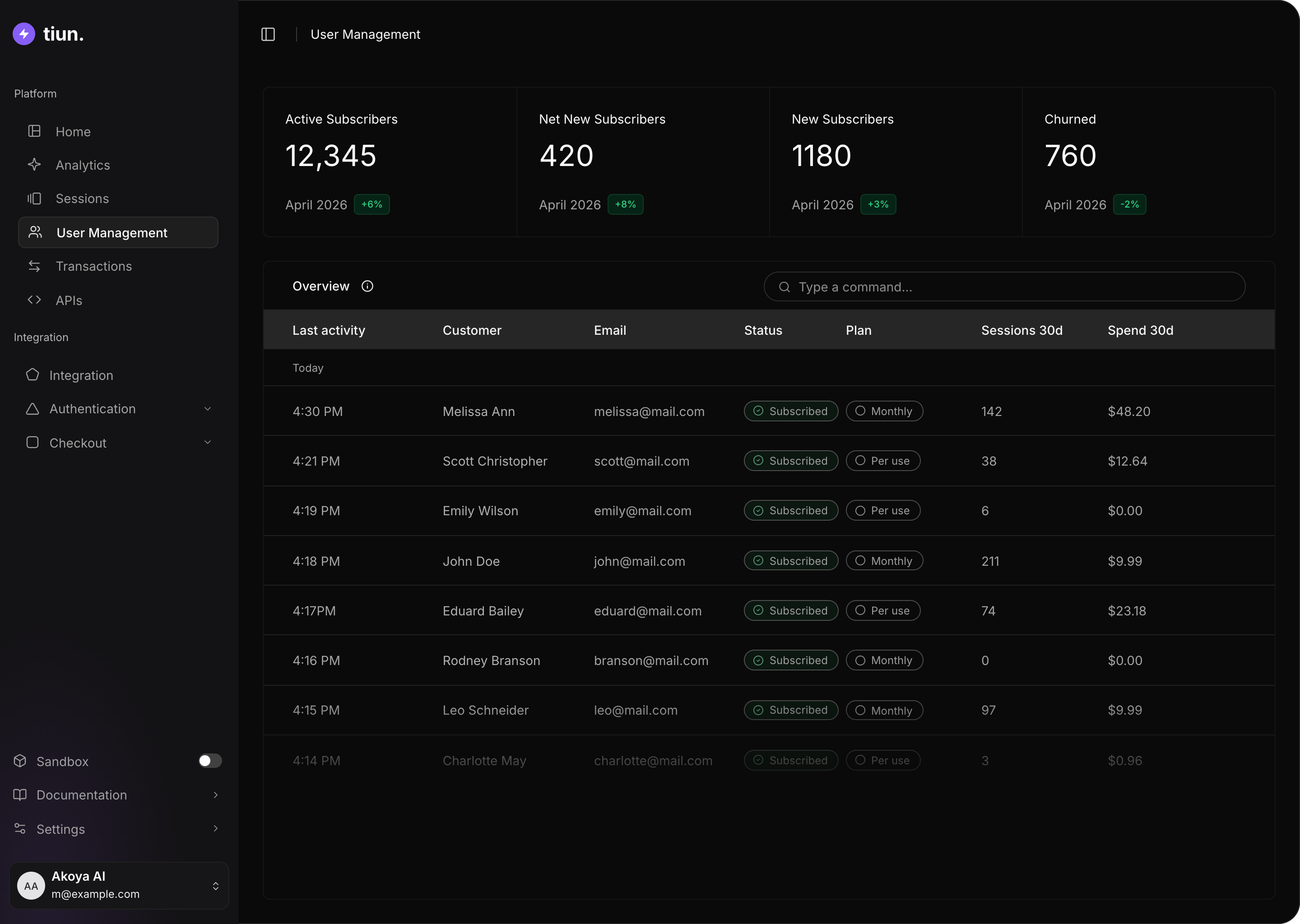Image resolution: width=1300 pixels, height=924 pixels.
Task: Click the AA avatar circle
Action: pyautogui.click(x=31, y=886)
